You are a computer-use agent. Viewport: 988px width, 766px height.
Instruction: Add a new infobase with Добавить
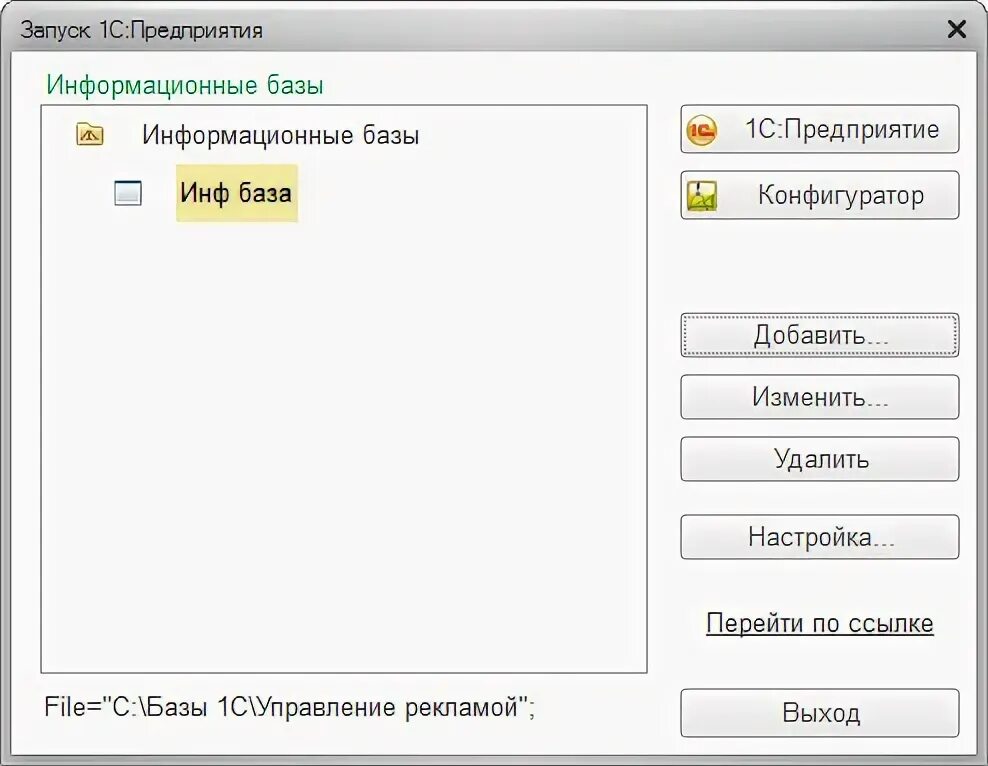tap(820, 335)
